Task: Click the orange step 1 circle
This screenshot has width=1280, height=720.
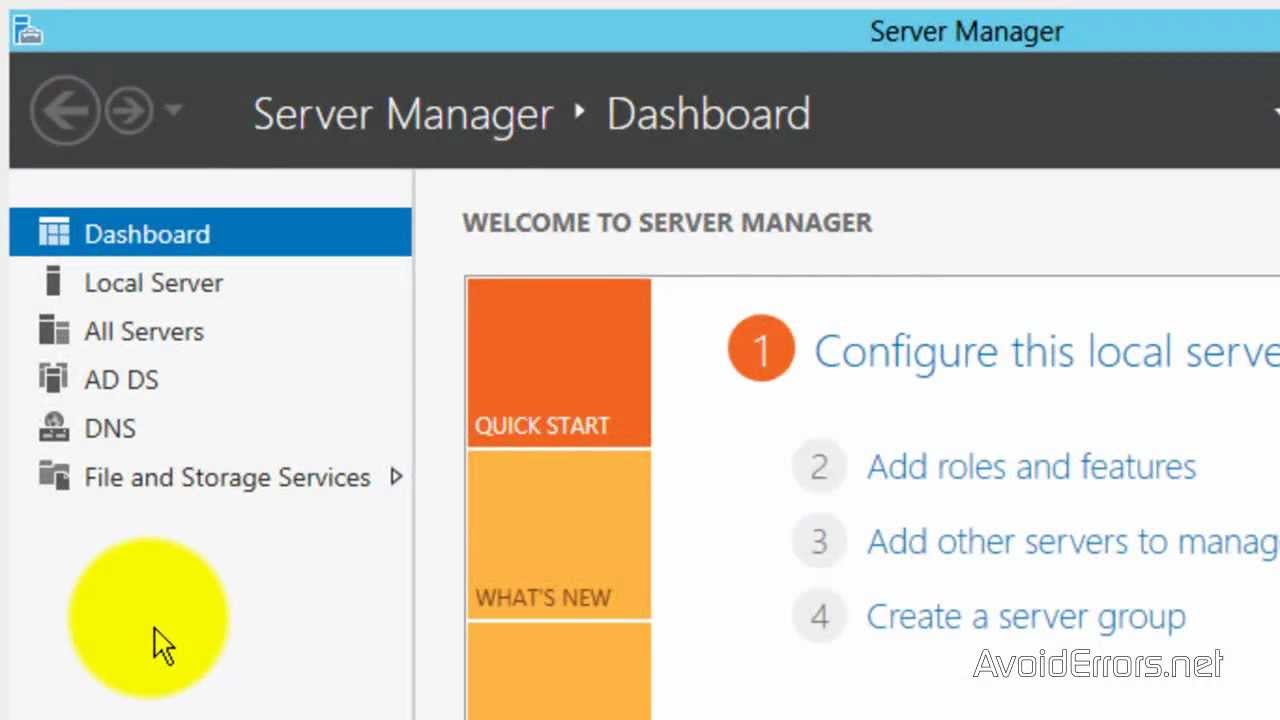Action: pos(761,350)
